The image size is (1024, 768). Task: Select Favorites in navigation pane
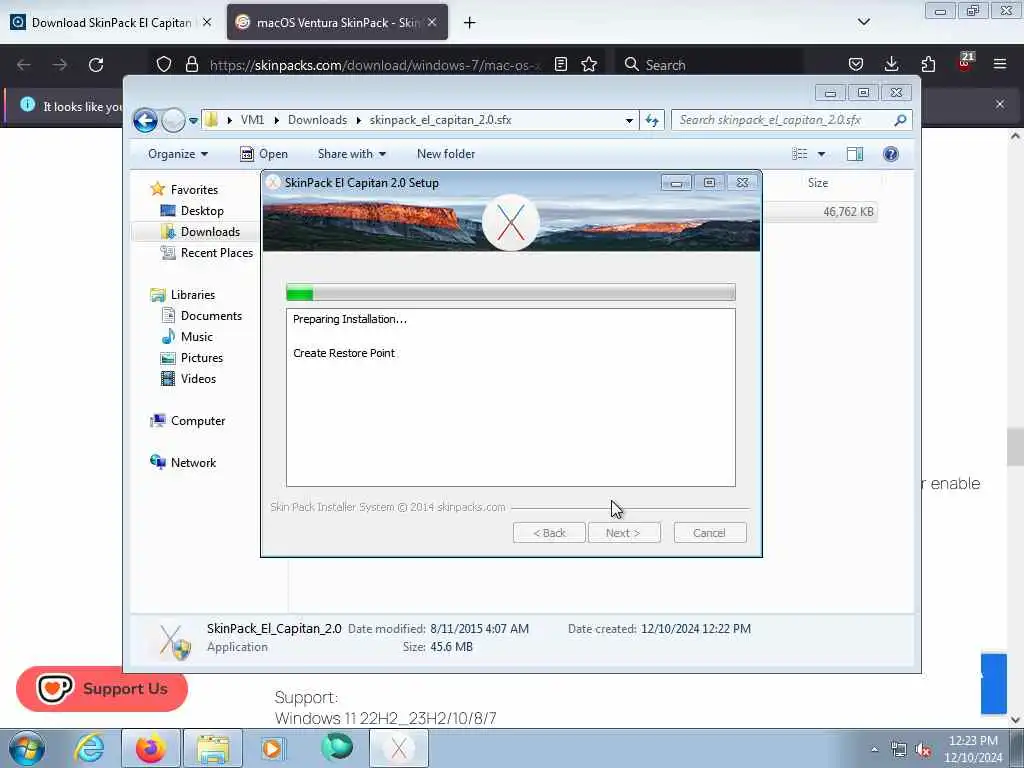pos(184,189)
